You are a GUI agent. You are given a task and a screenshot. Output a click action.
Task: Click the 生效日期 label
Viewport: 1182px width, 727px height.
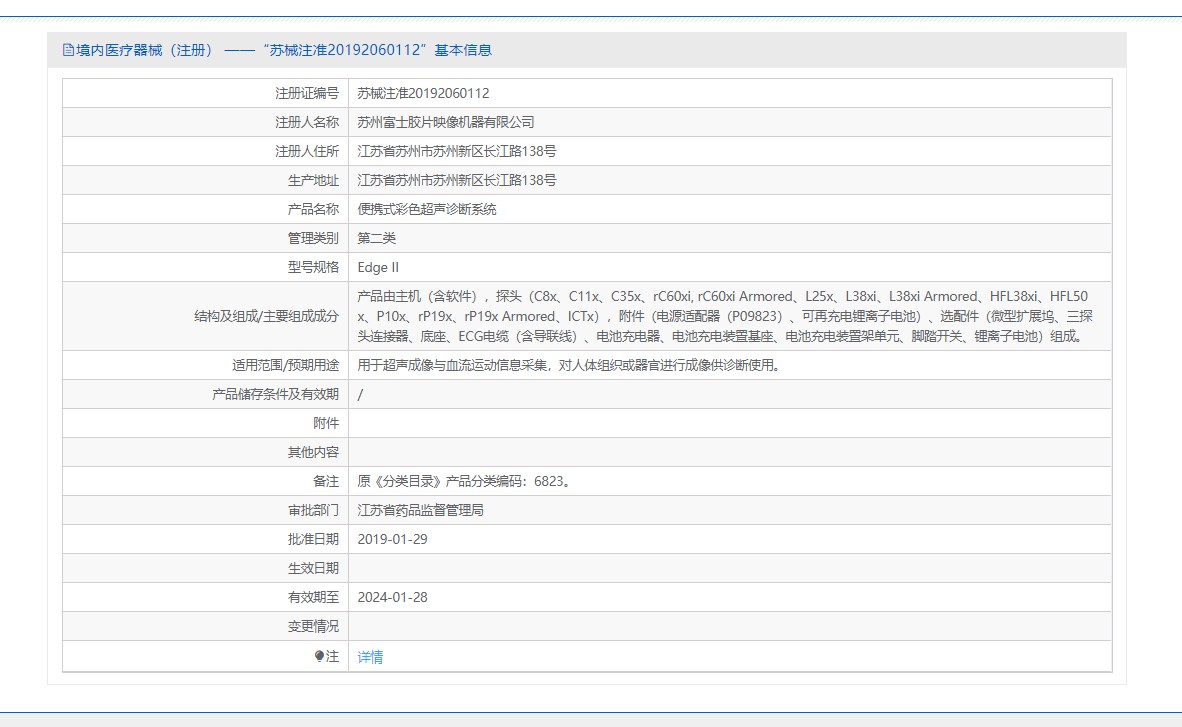[x=314, y=569]
